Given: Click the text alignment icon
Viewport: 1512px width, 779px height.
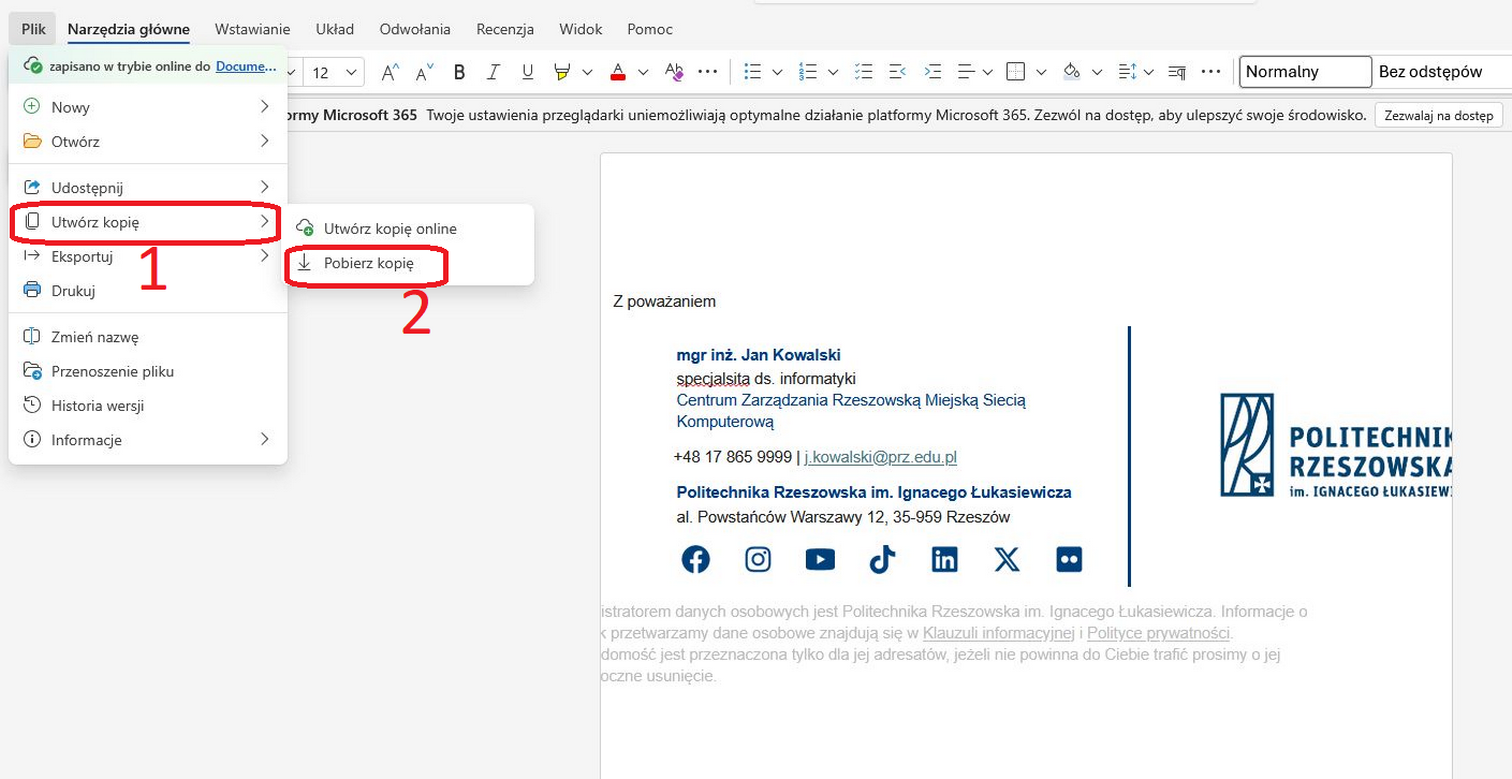Looking at the screenshot, I should point(966,72).
